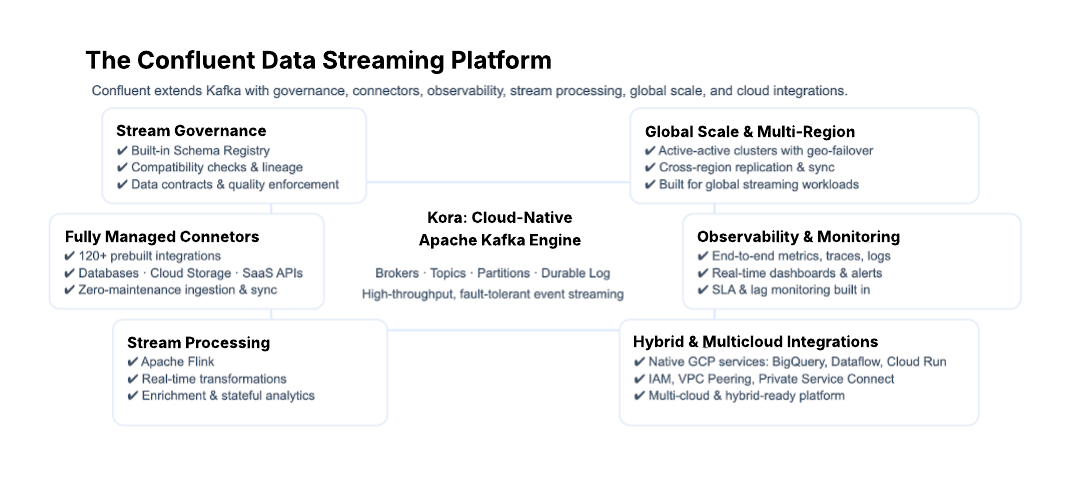Click checkmark beside '120+ prebuilt integrations'
Viewport: 1080px width, 480px height.
click(x=70, y=256)
